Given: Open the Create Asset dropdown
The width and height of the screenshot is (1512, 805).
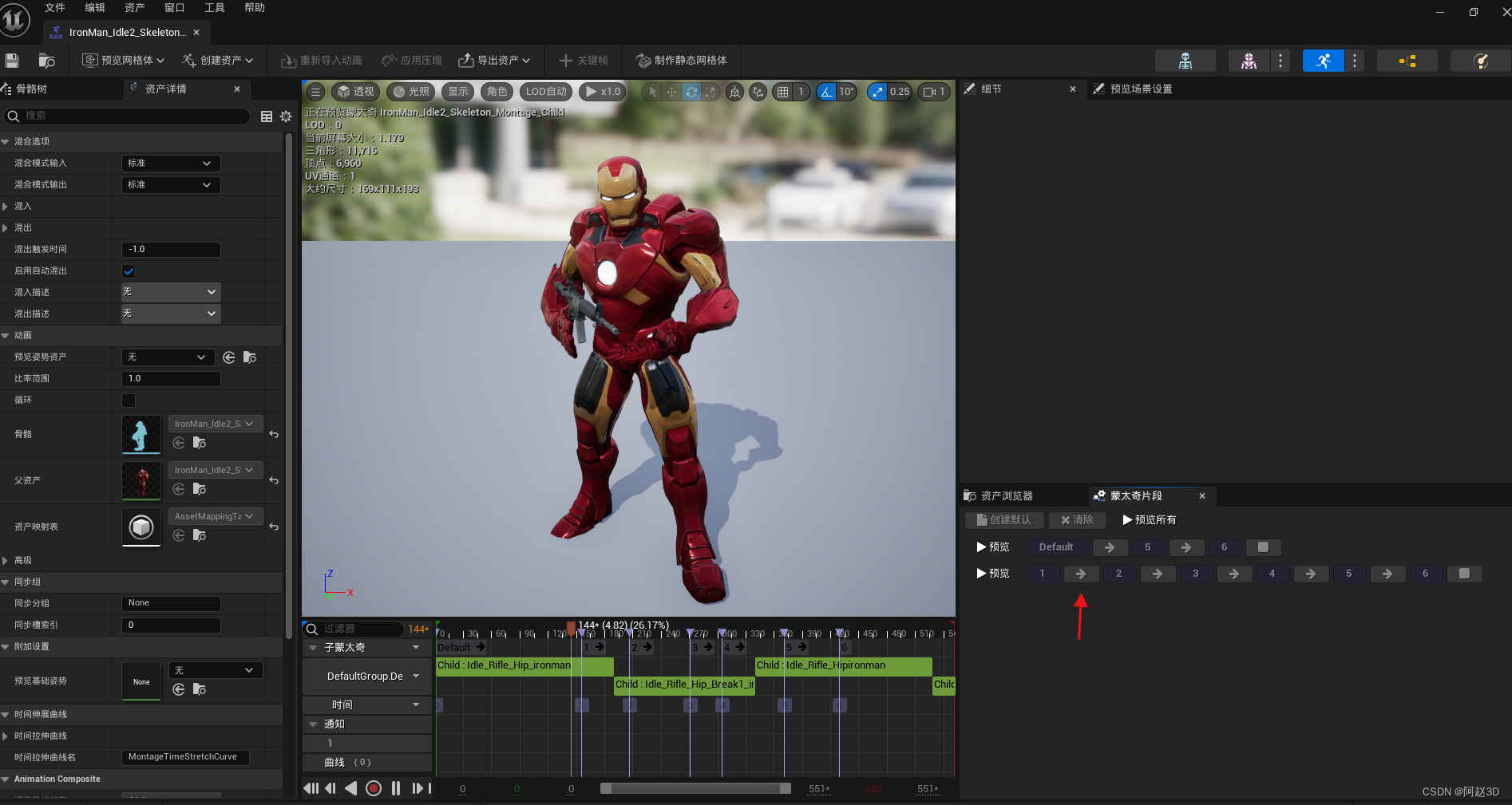Looking at the screenshot, I should [217, 61].
